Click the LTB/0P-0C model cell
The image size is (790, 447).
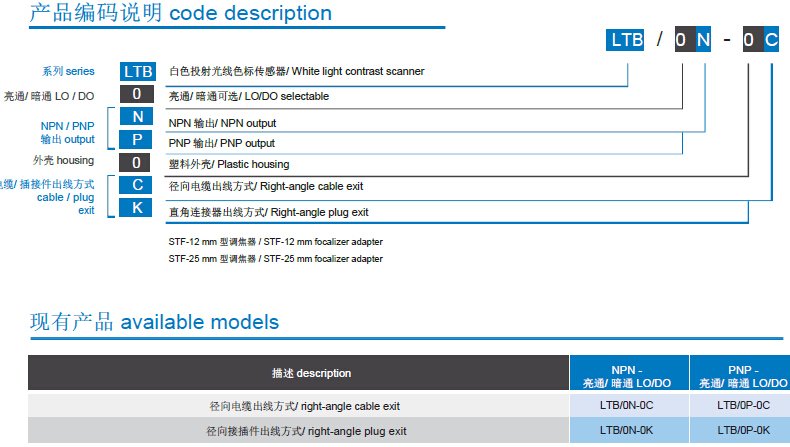point(743,405)
